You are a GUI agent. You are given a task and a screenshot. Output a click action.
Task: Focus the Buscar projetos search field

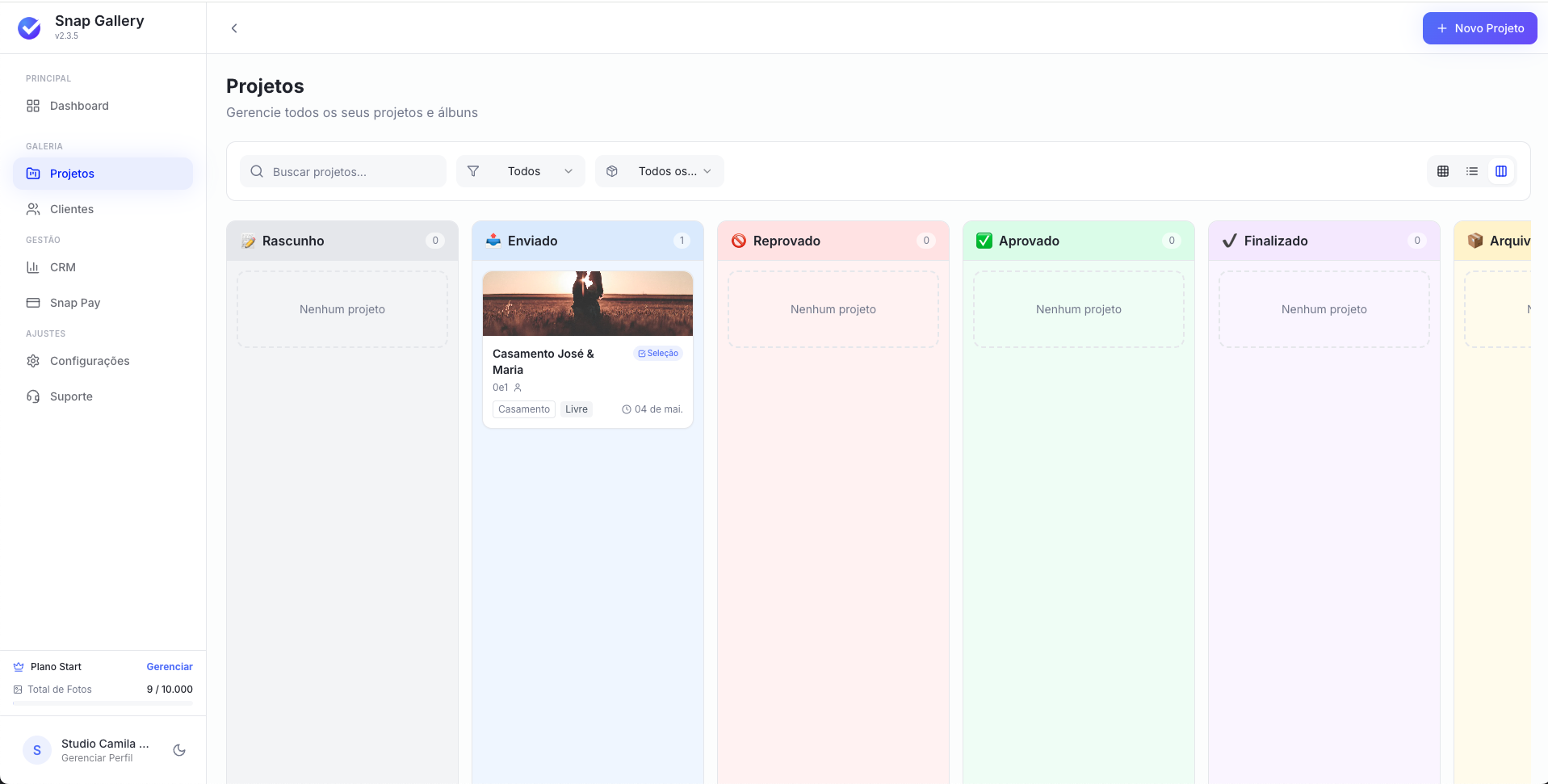(x=343, y=171)
